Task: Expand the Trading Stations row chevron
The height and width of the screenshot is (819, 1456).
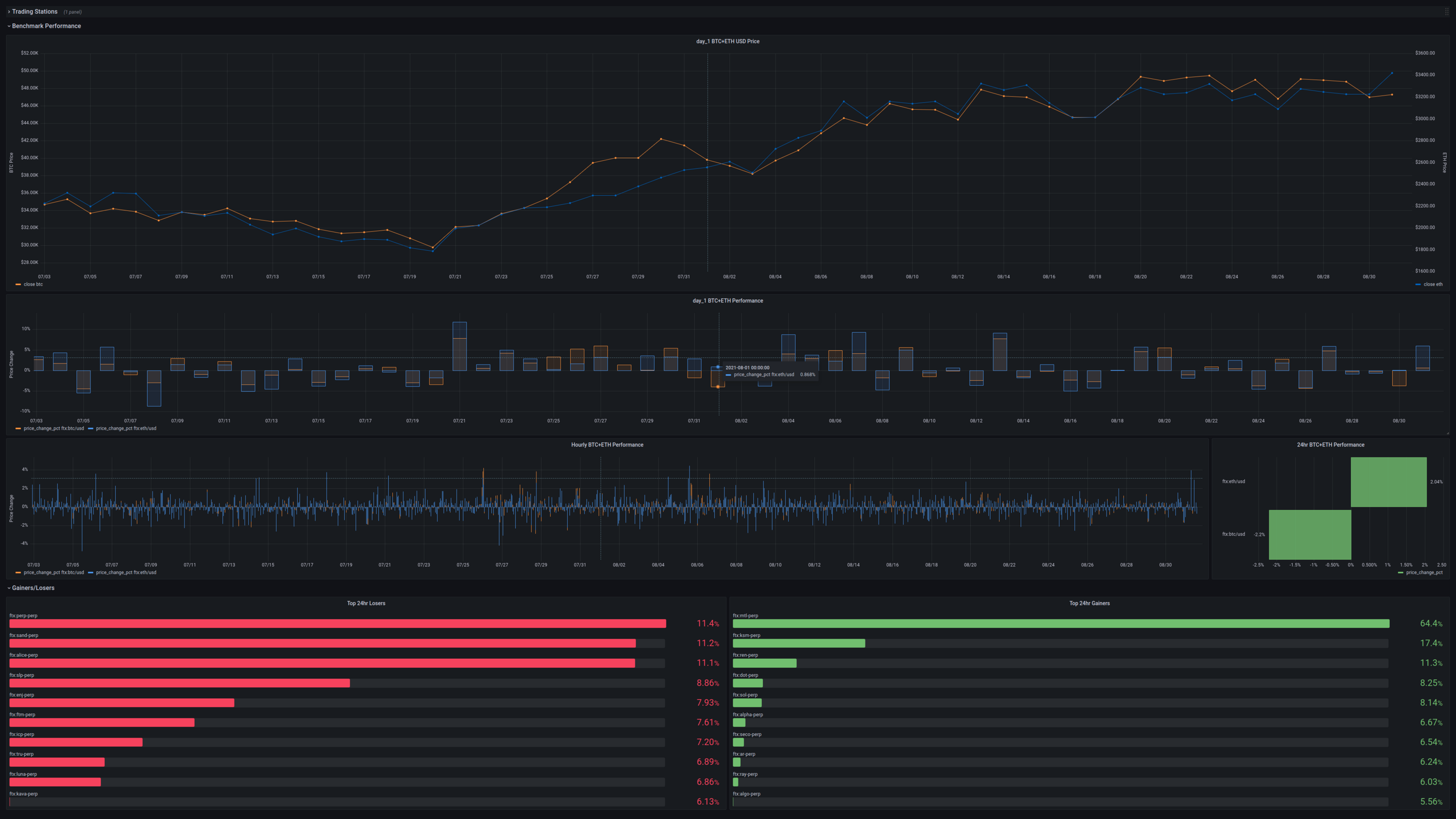Action: [9, 12]
